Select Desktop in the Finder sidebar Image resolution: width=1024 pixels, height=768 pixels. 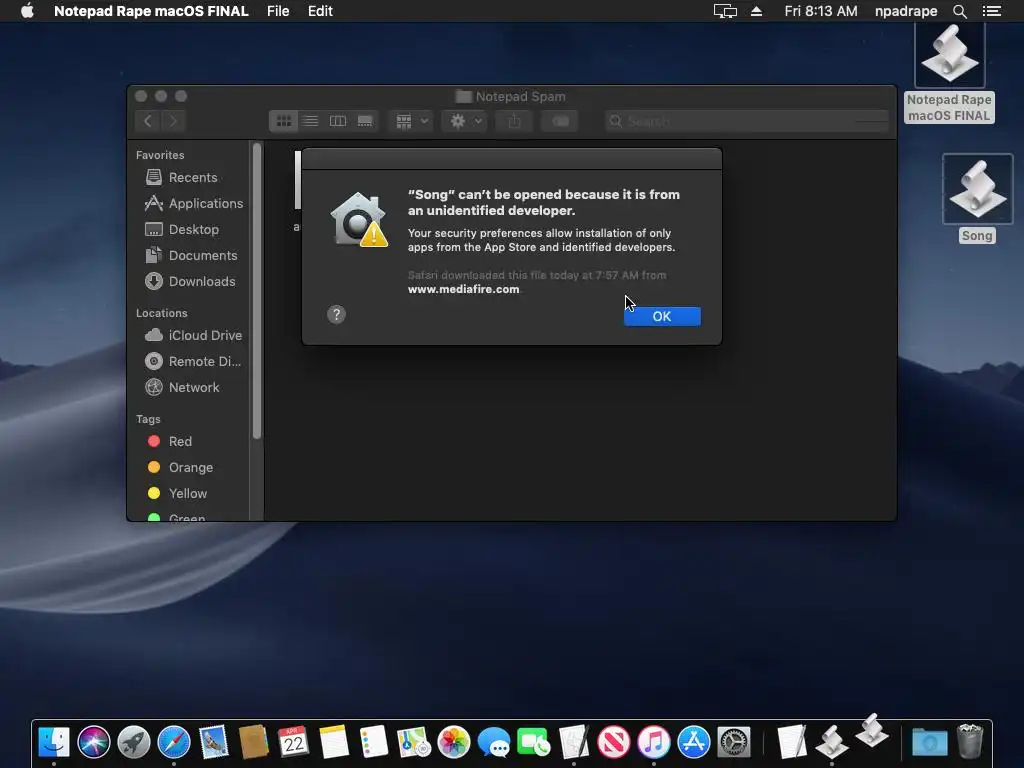tap(182, 229)
